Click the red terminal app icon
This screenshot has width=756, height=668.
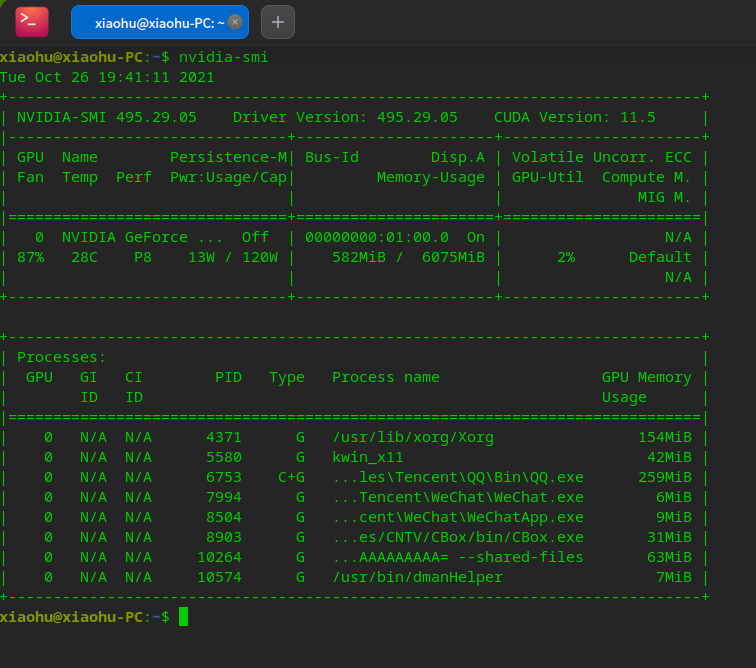pos(32,21)
